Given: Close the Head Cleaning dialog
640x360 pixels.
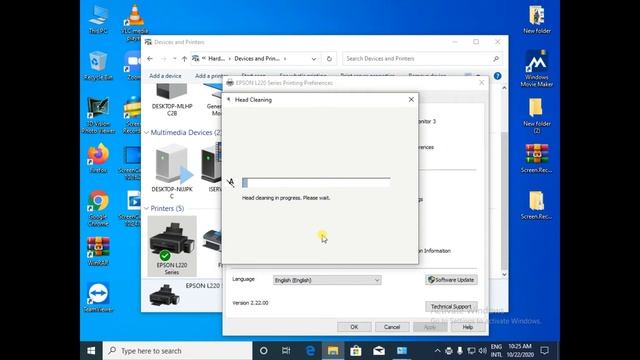Looking at the screenshot, I should (x=411, y=100).
